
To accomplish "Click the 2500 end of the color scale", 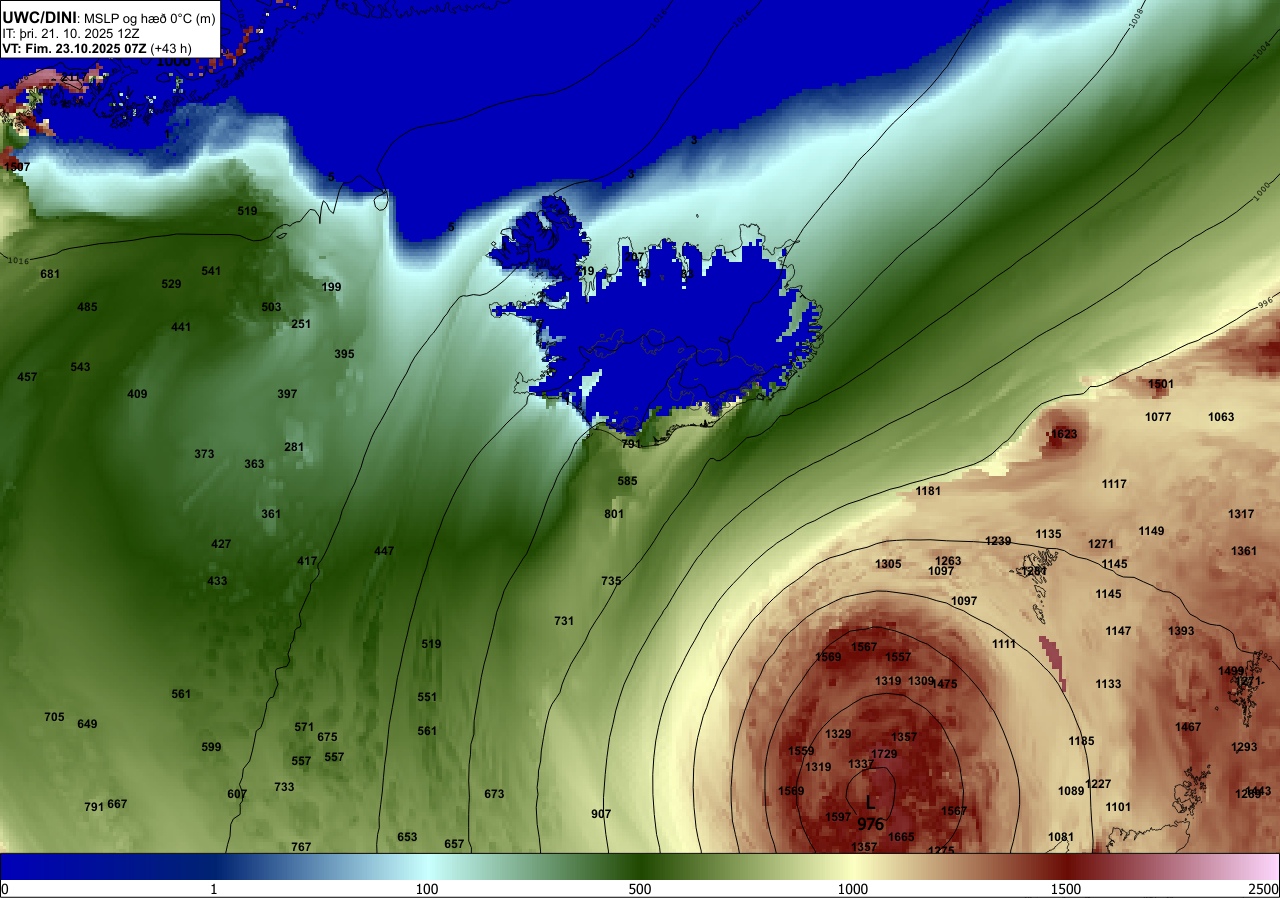I will [1265, 889].
